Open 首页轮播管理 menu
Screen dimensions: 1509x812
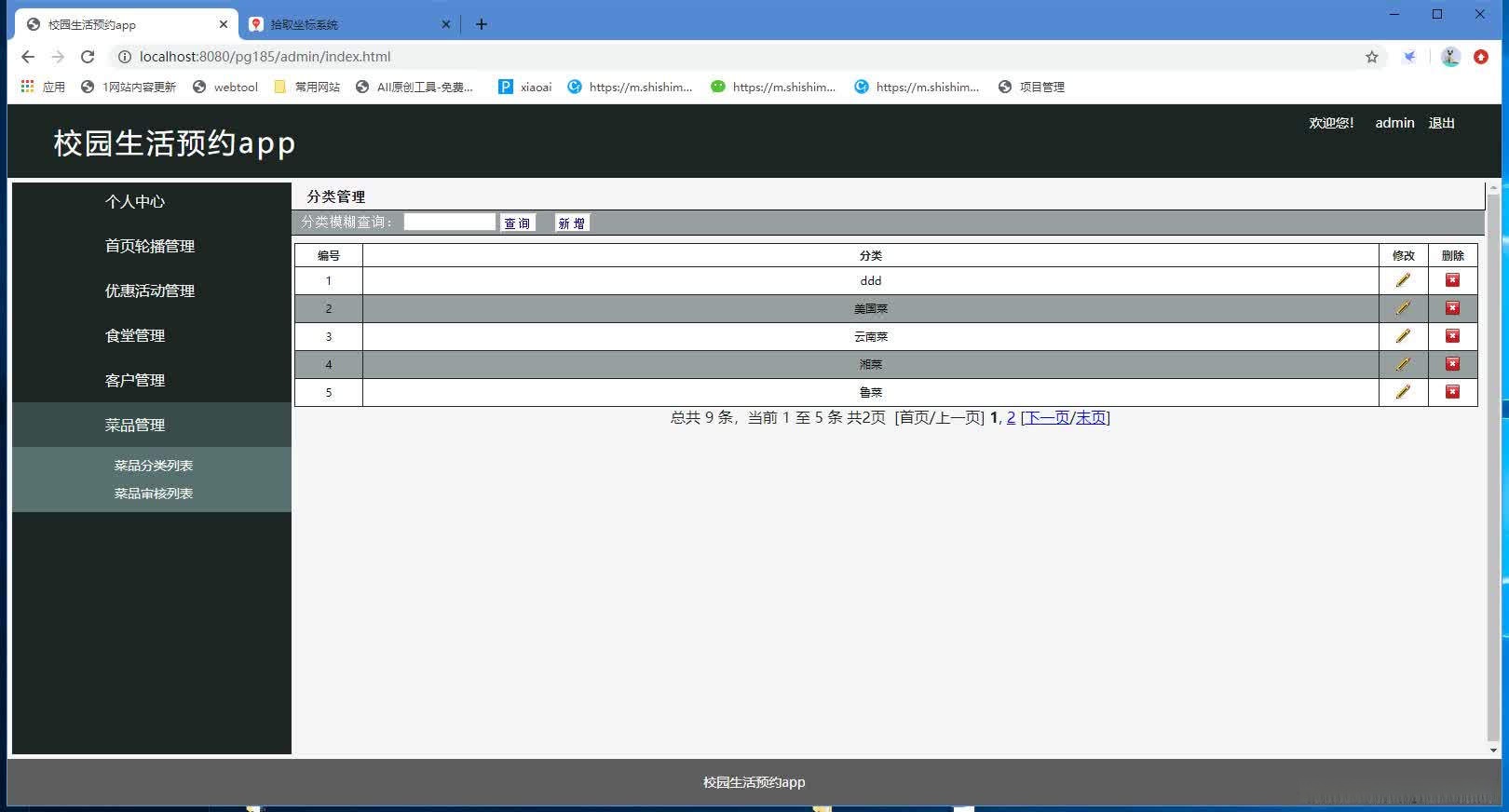152,246
